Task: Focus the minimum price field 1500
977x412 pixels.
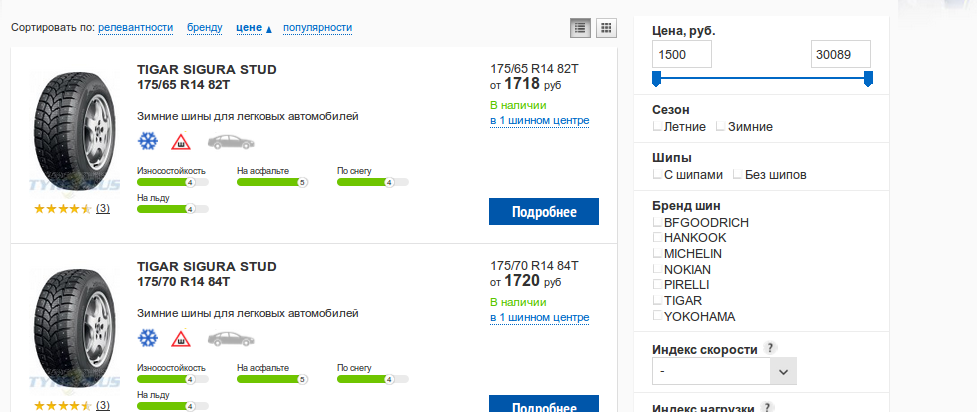Action: coord(682,54)
